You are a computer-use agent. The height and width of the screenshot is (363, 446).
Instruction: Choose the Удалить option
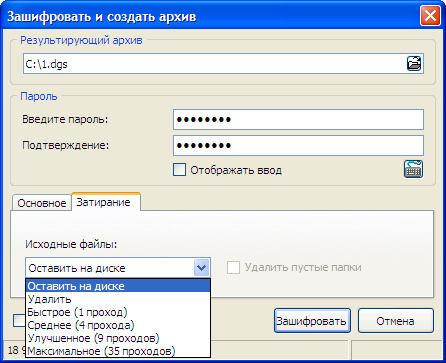click(118, 299)
